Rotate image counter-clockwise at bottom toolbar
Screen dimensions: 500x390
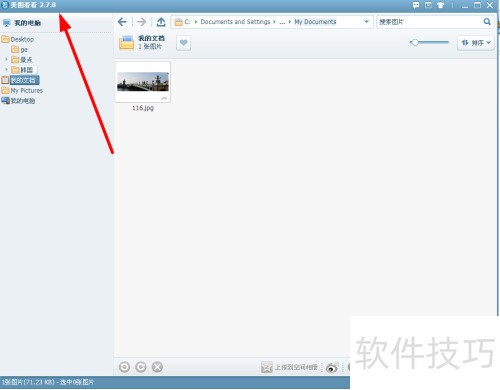[124, 367]
